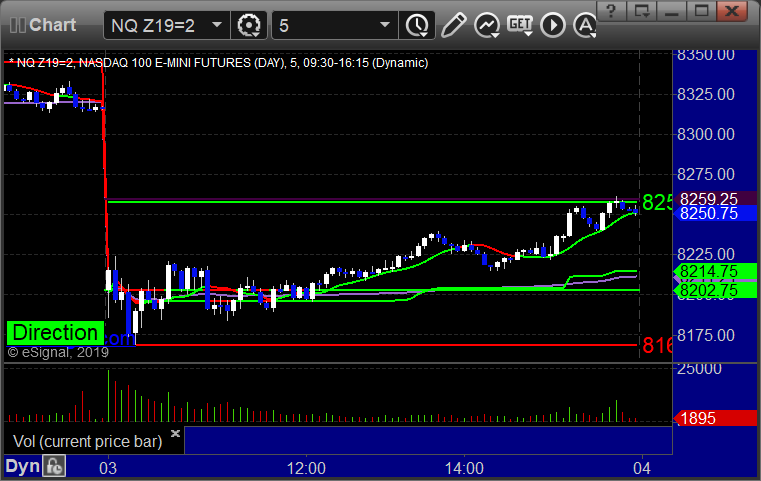Click the 8175.00 price axis label
761x481 pixels.
point(706,335)
